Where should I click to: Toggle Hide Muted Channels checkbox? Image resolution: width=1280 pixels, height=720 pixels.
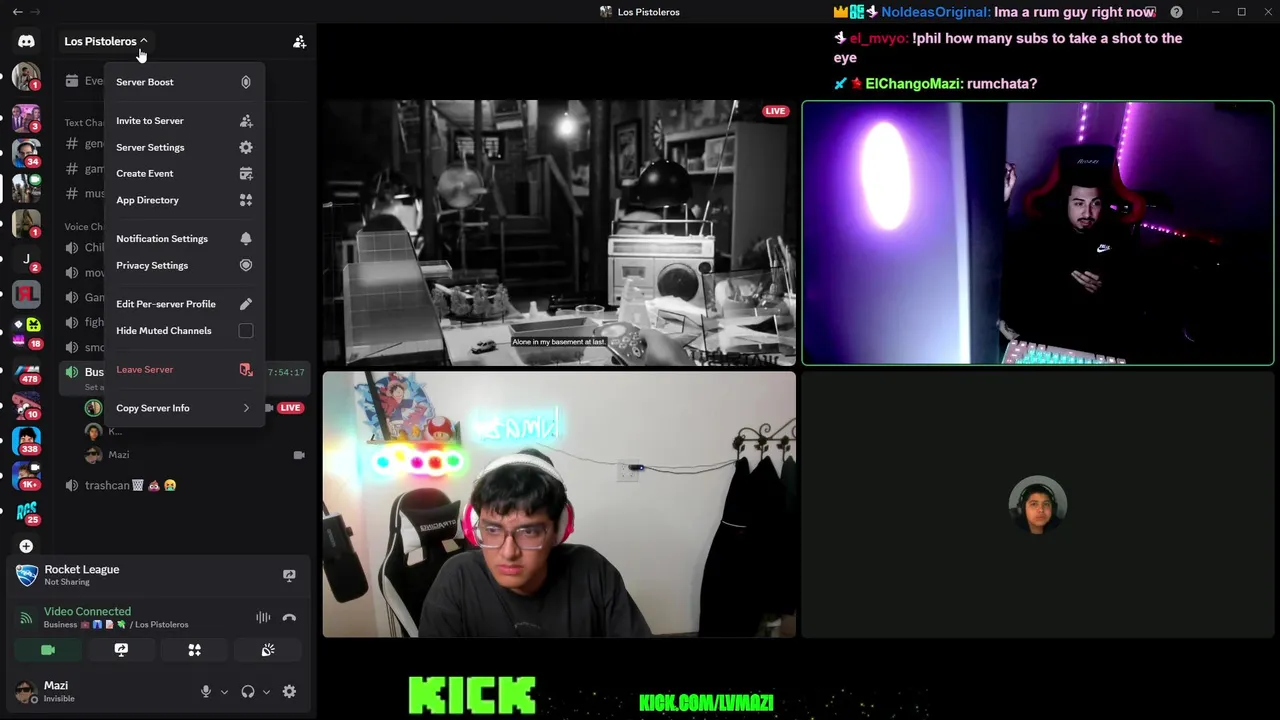[x=246, y=331]
